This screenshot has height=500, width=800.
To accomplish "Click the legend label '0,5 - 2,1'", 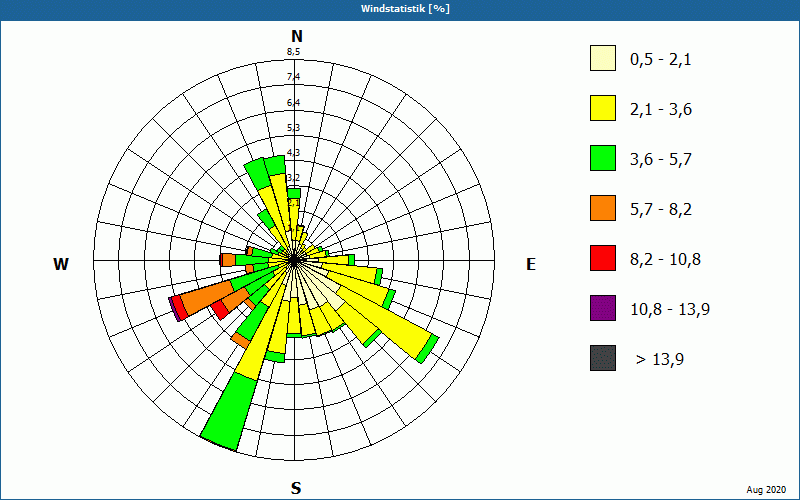I will pyautogui.click(x=661, y=60).
